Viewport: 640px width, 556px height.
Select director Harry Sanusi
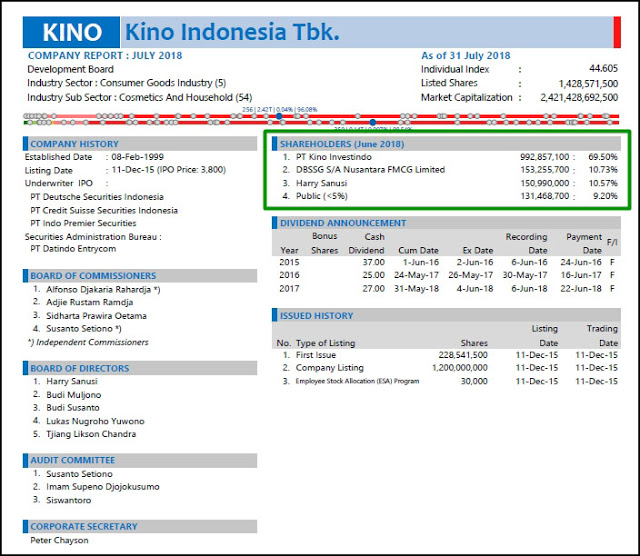click(72, 382)
